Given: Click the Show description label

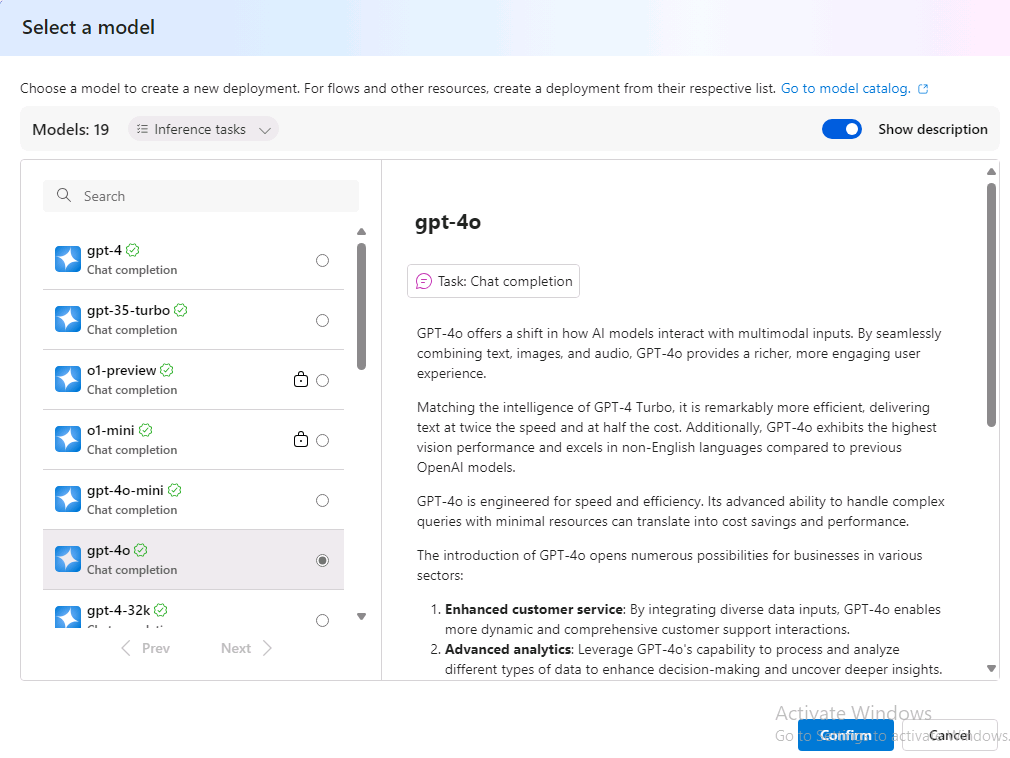Looking at the screenshot, I should (933, 129).
